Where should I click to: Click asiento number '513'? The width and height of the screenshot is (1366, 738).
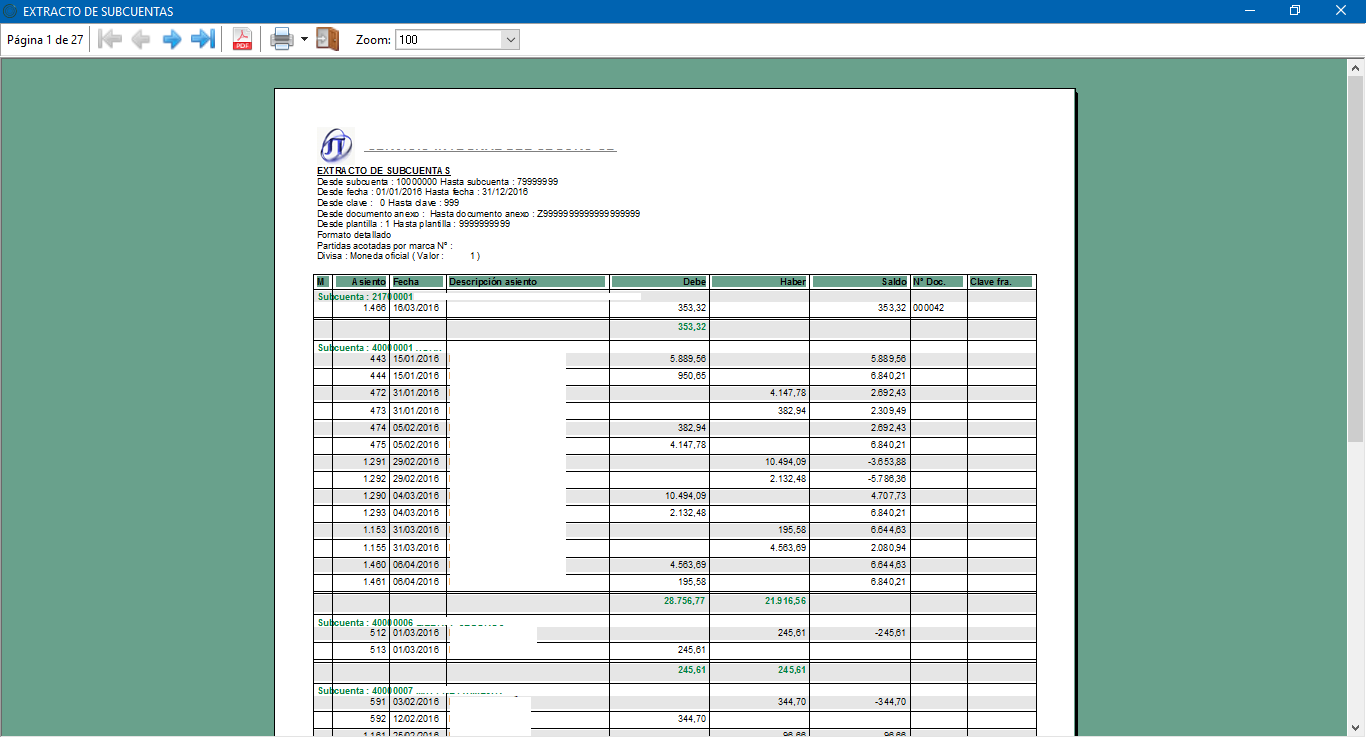click(378, 650)
